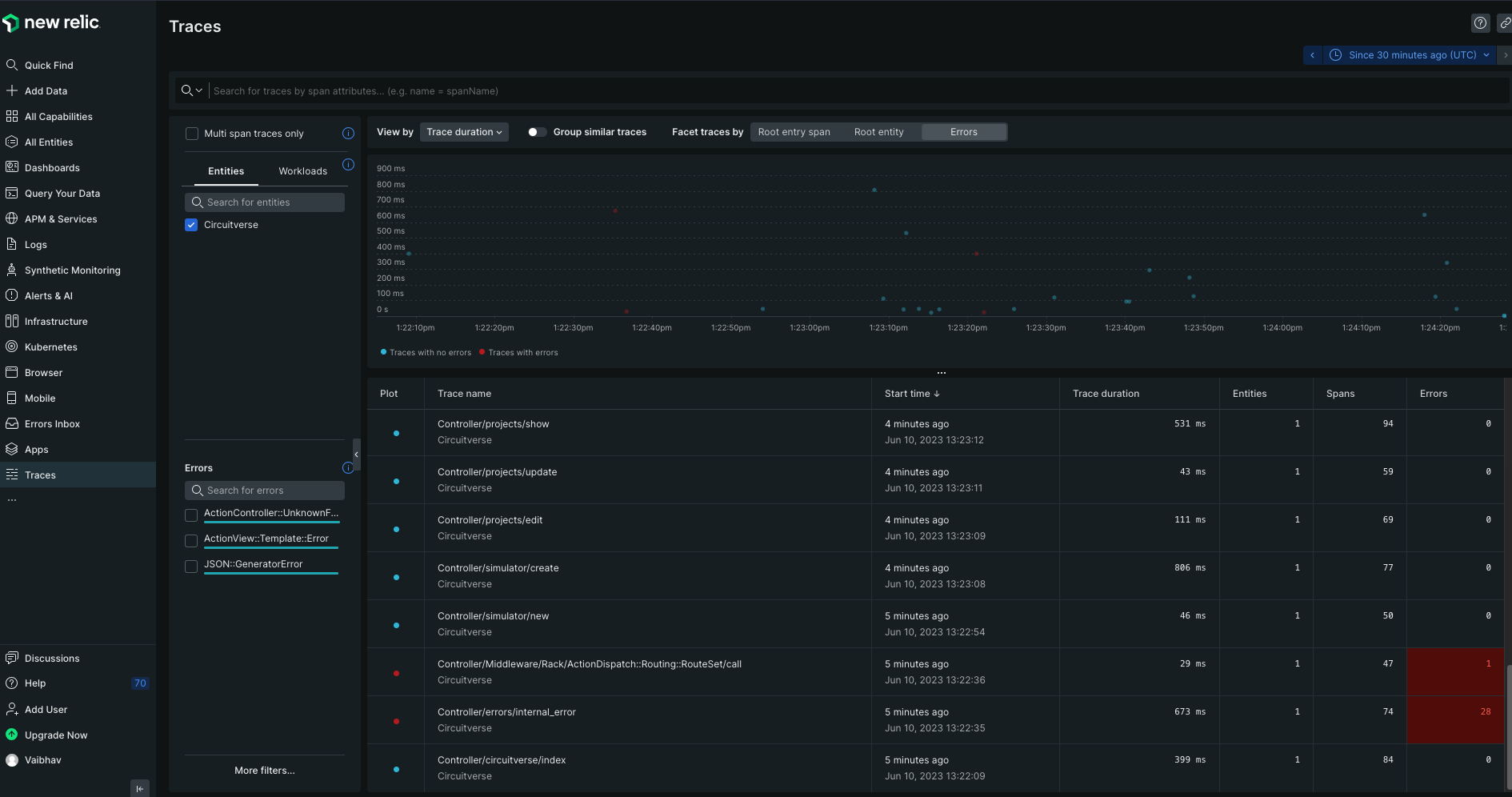Open the Since 30 minutes ago time picker

pos(1410,54)
